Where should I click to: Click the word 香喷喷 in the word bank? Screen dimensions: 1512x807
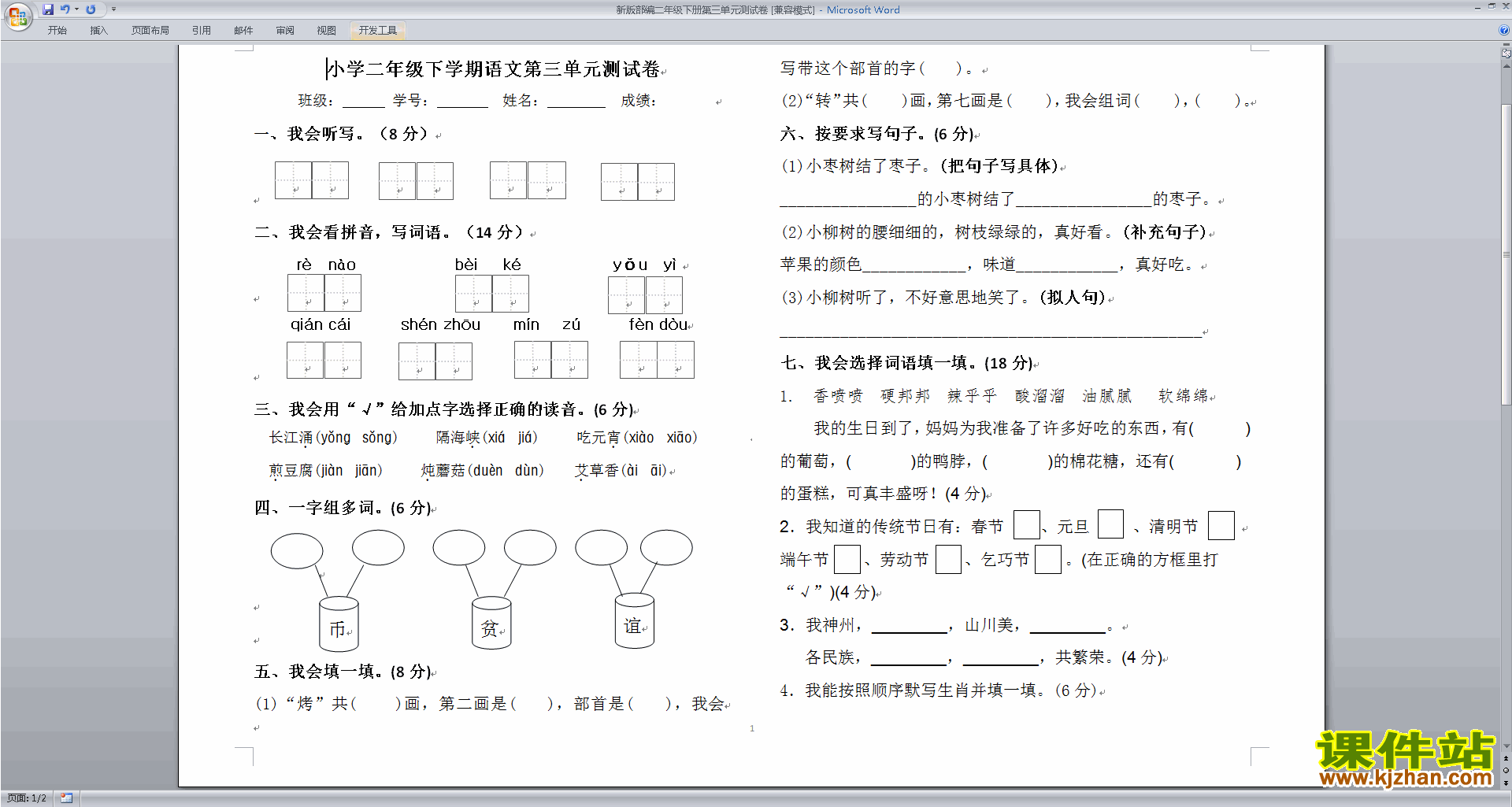tap(838, 396)
